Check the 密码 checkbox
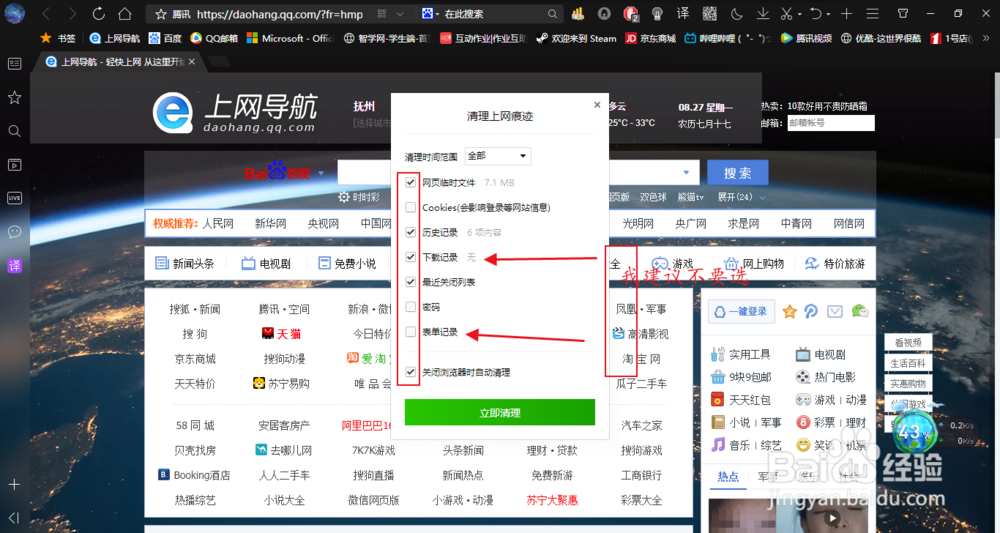This screenshot has width=1000, height=533. pyautogui.click(x=411, y=307)
